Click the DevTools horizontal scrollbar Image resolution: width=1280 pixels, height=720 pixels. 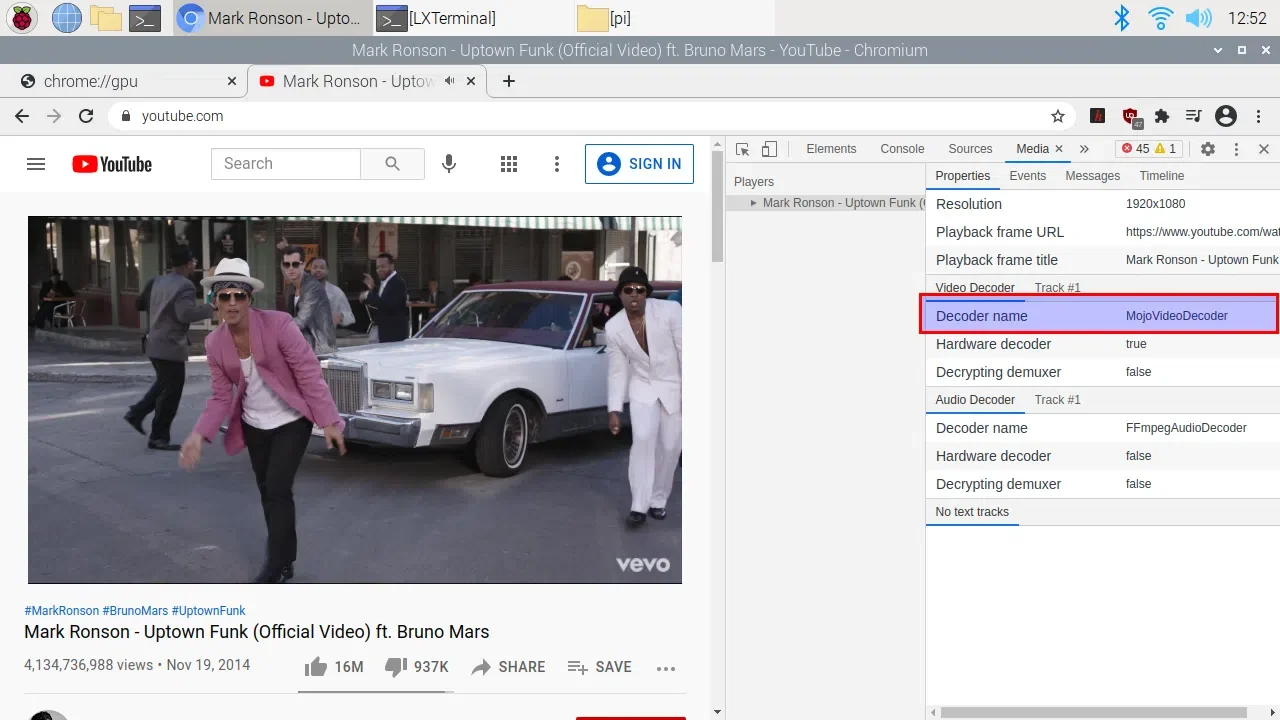coord(1094,712)
